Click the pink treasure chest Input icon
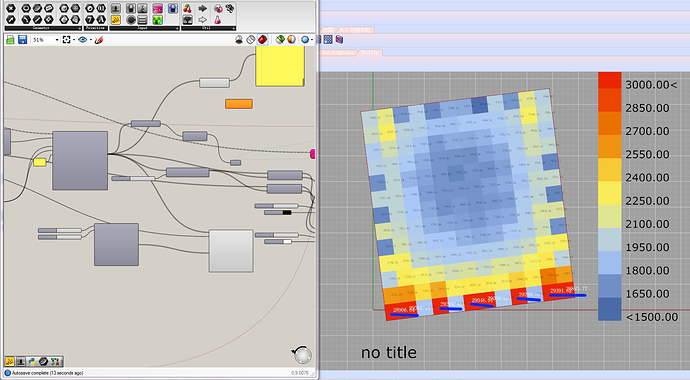This screenshot has height=380, width=690. 158,8
